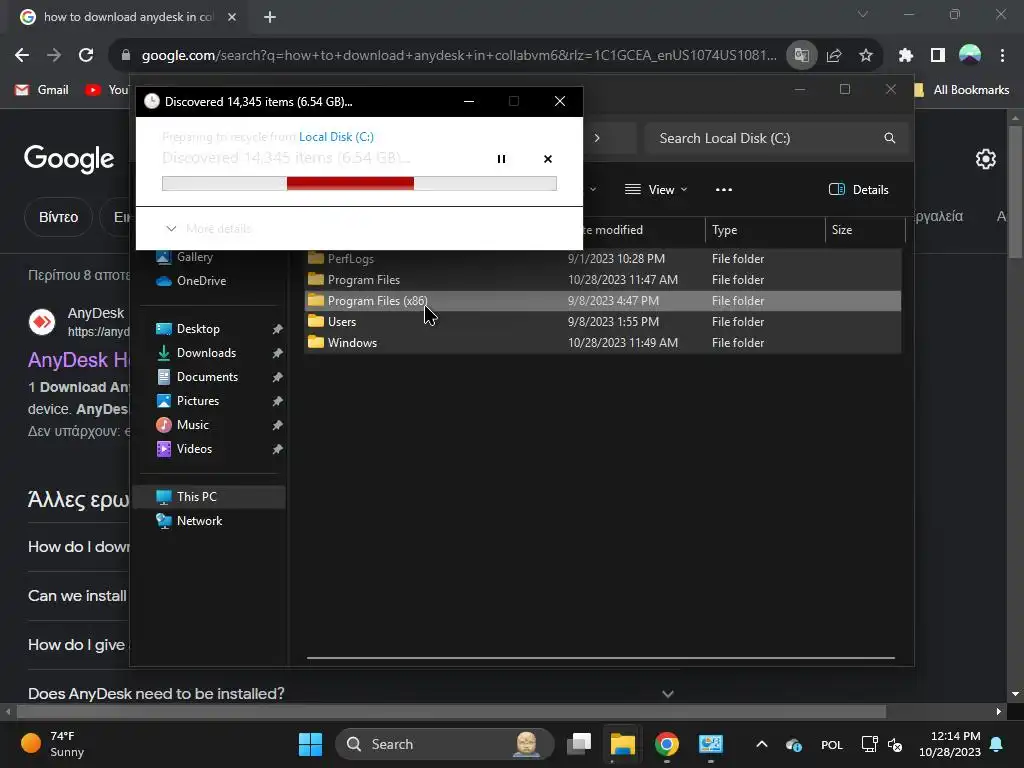Open Google Search settings gear icon
The height and width of the screenshot is (768, 1024).
pos(985,159)
